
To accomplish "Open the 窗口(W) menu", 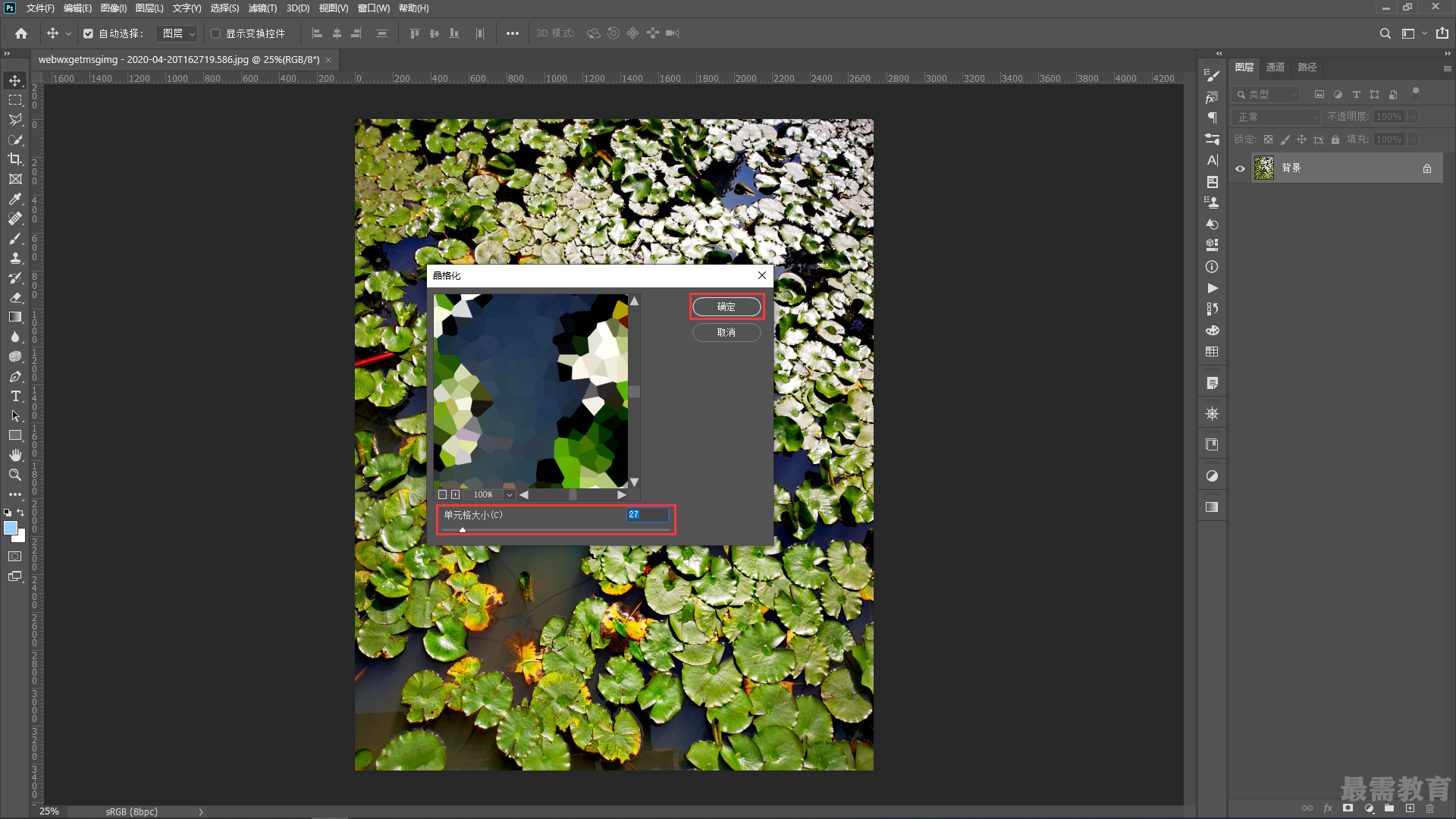I will click(x=373, y=8).
